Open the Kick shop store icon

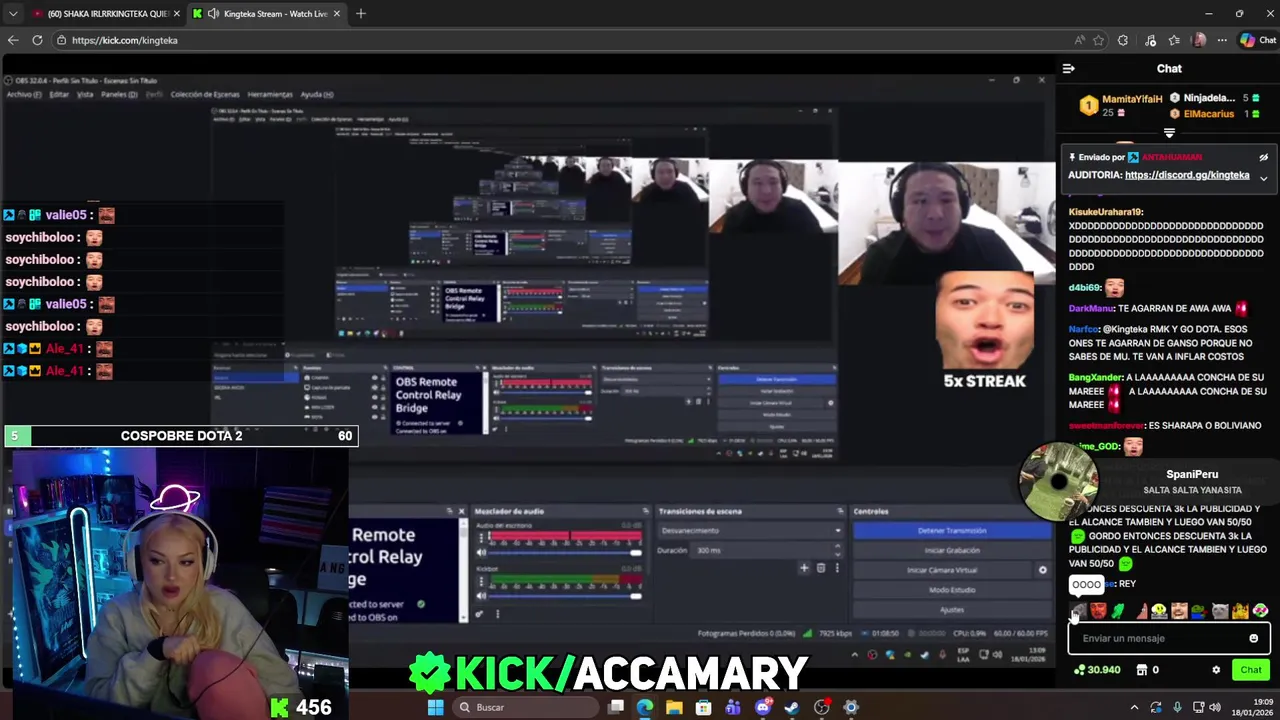coord(1141,670)
